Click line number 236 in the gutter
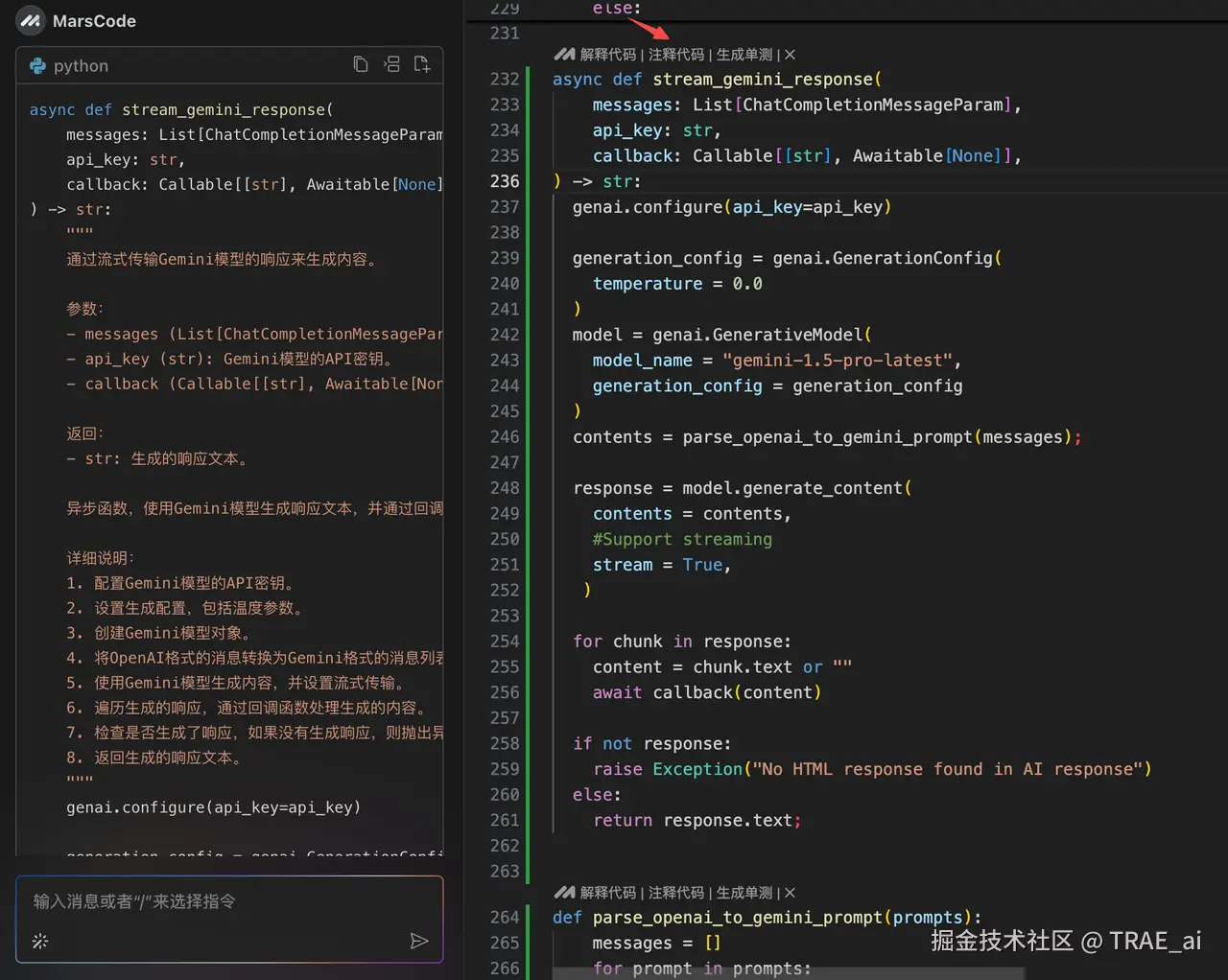The image size is (1228, 980). click(x=505, y=181)
